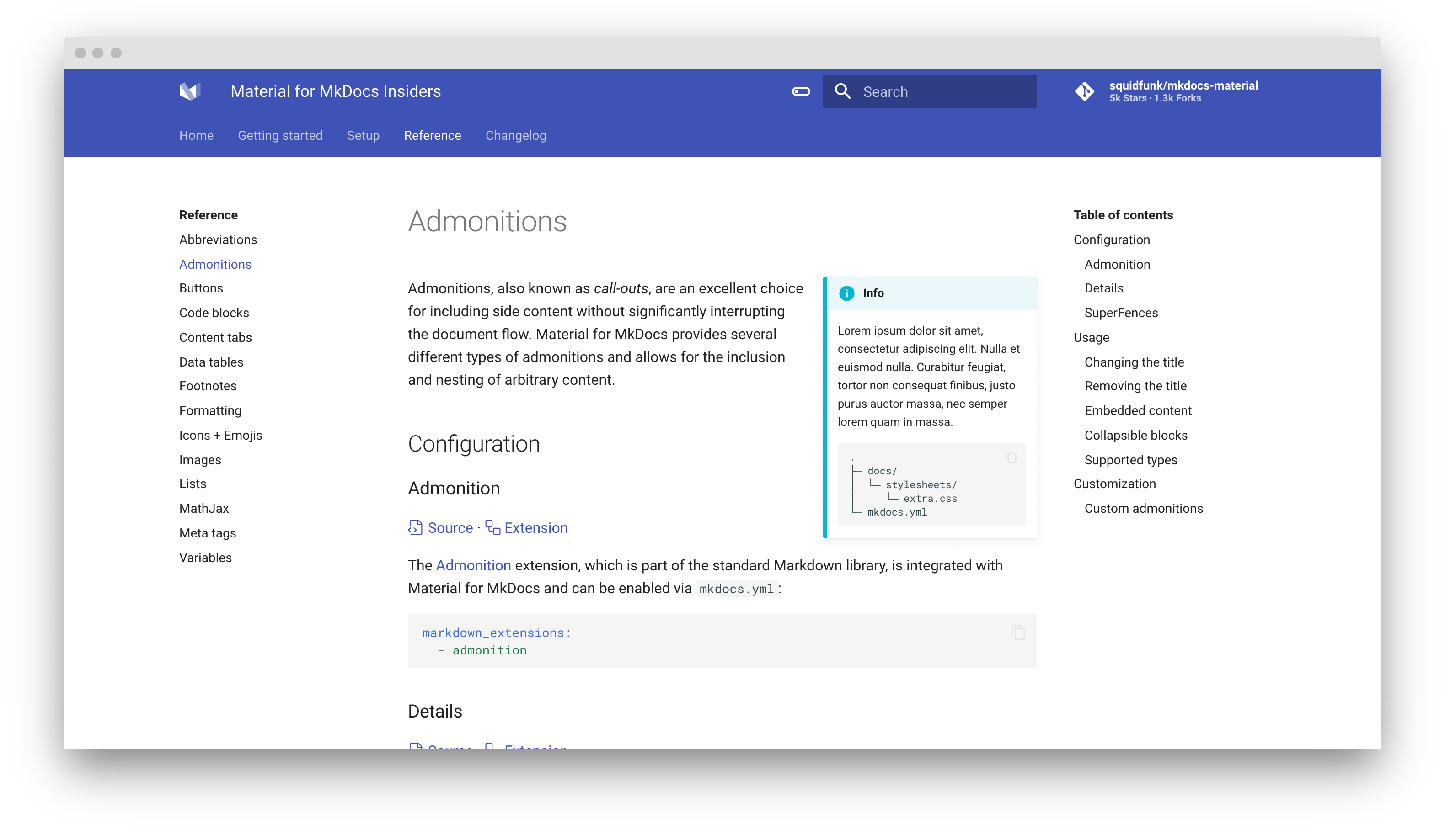This screenshot has height=840, width=1445.
Task: Click the Extension icon under Admonition
Action: [492, 527]
